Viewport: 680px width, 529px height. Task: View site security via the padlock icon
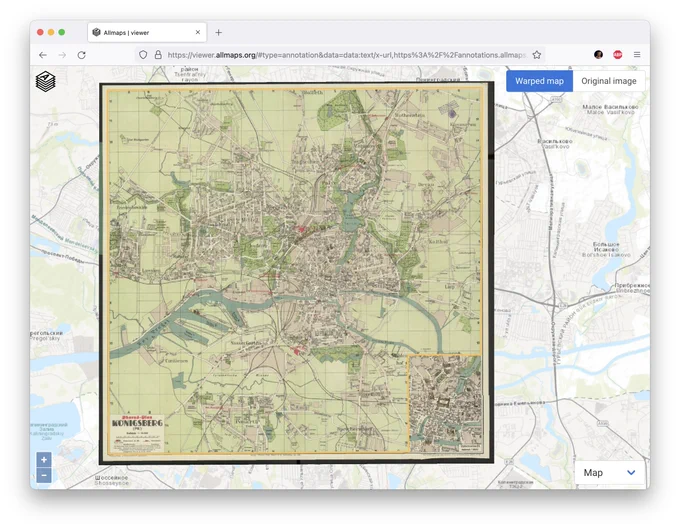(158, 55)
